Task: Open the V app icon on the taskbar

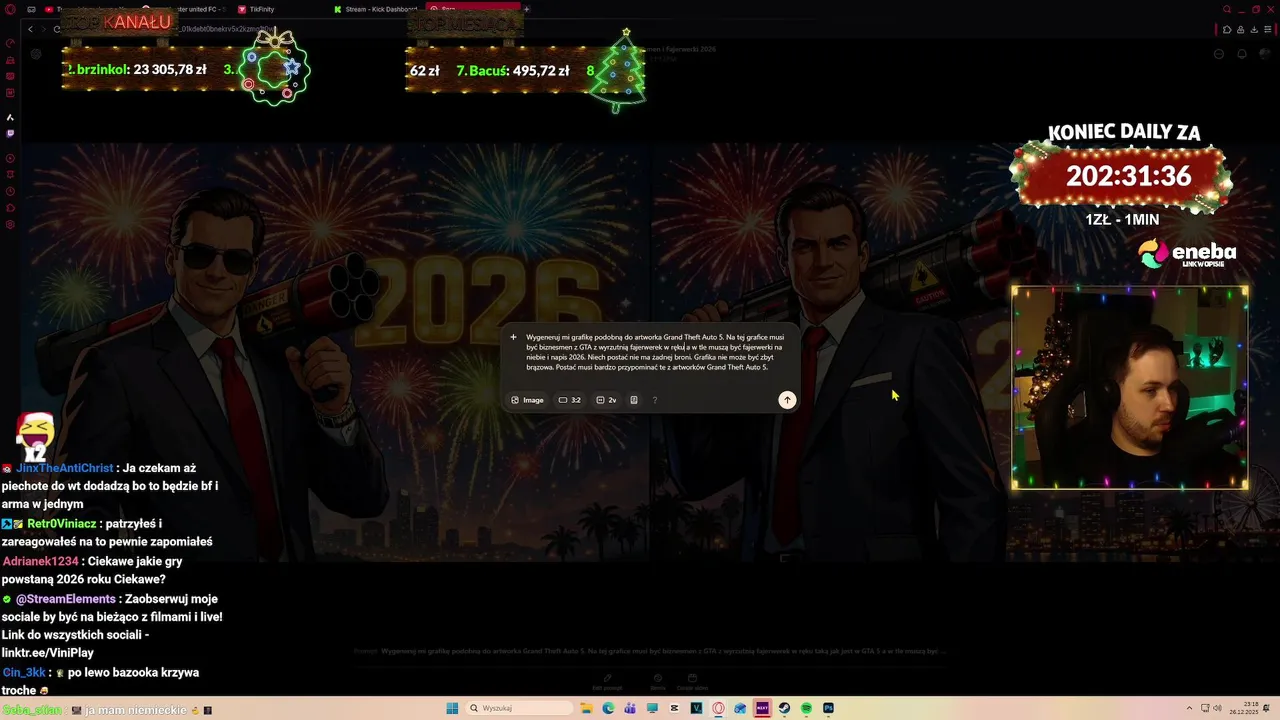Action: (x=696, y=708)
